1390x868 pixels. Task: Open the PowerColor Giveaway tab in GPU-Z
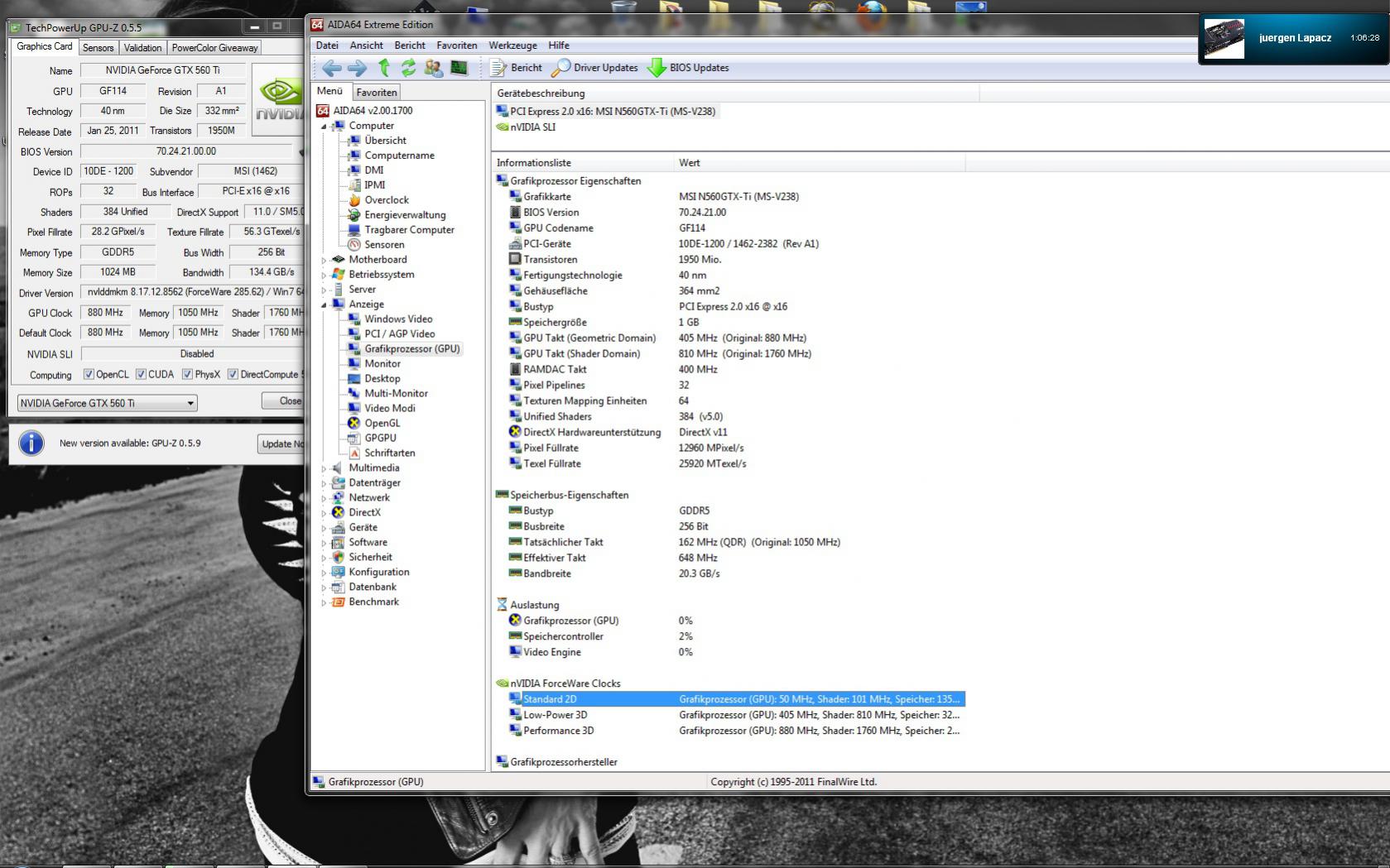(x=214, y=48)
